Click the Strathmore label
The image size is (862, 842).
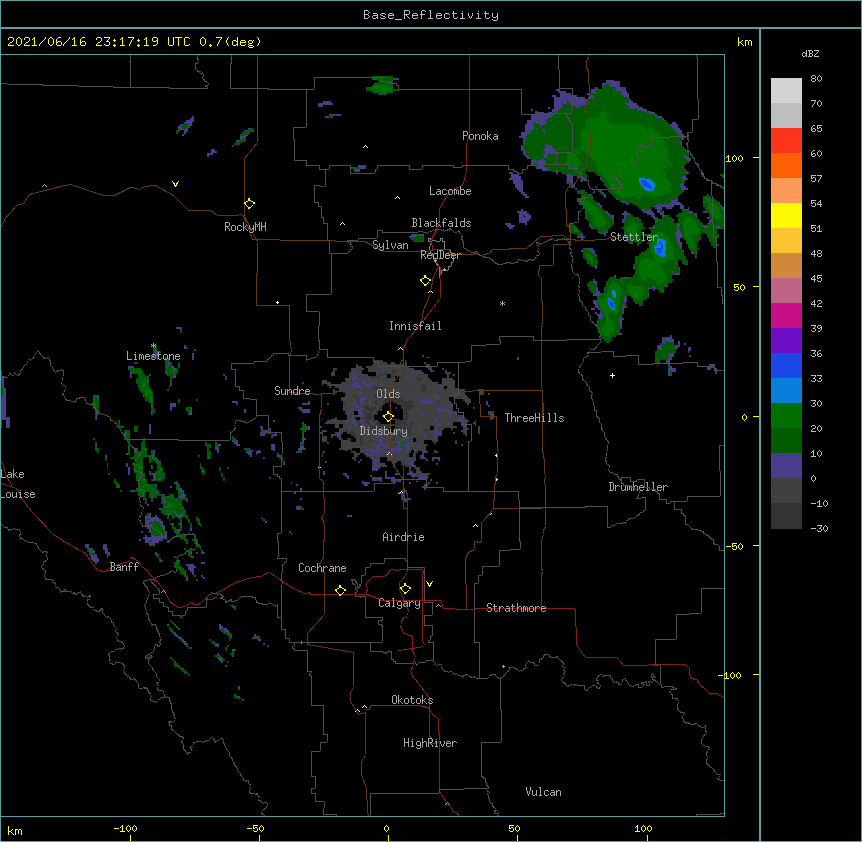pos(516,608)
